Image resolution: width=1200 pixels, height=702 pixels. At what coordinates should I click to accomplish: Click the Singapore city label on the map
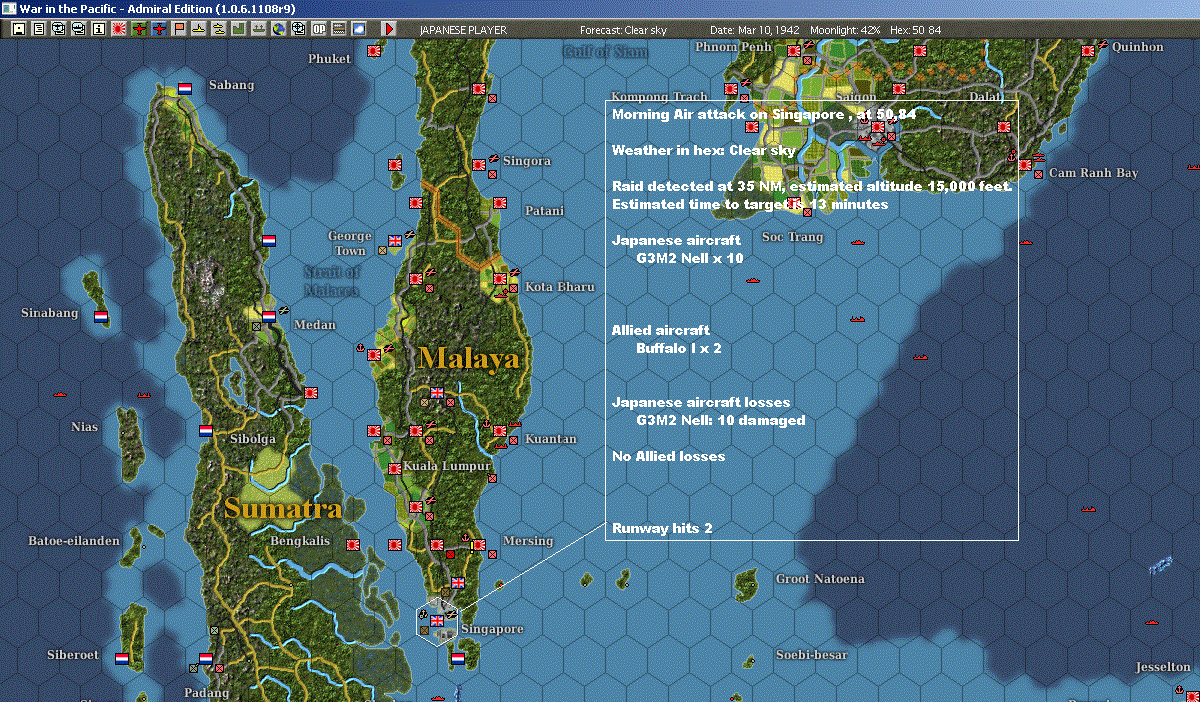coord(492,629)
